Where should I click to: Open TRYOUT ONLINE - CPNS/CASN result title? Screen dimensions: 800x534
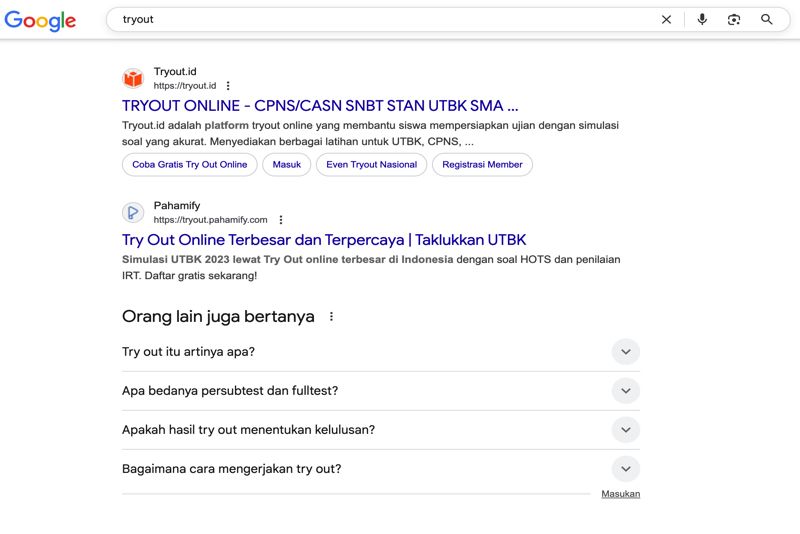[320, 105]
